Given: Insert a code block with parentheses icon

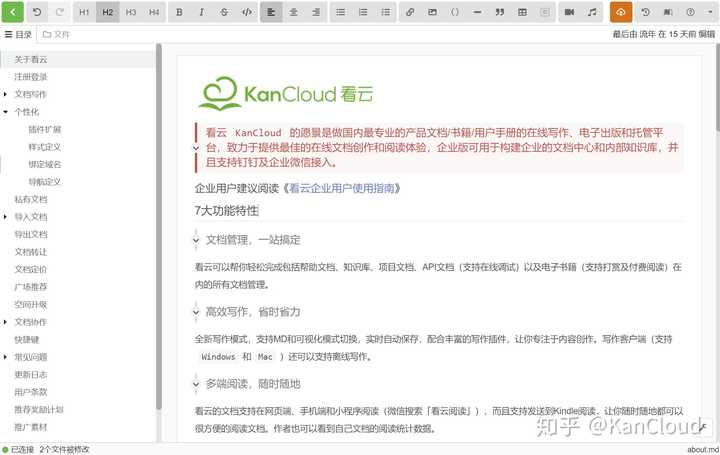Looking at the screenshot, I should (x=455, y=12).
